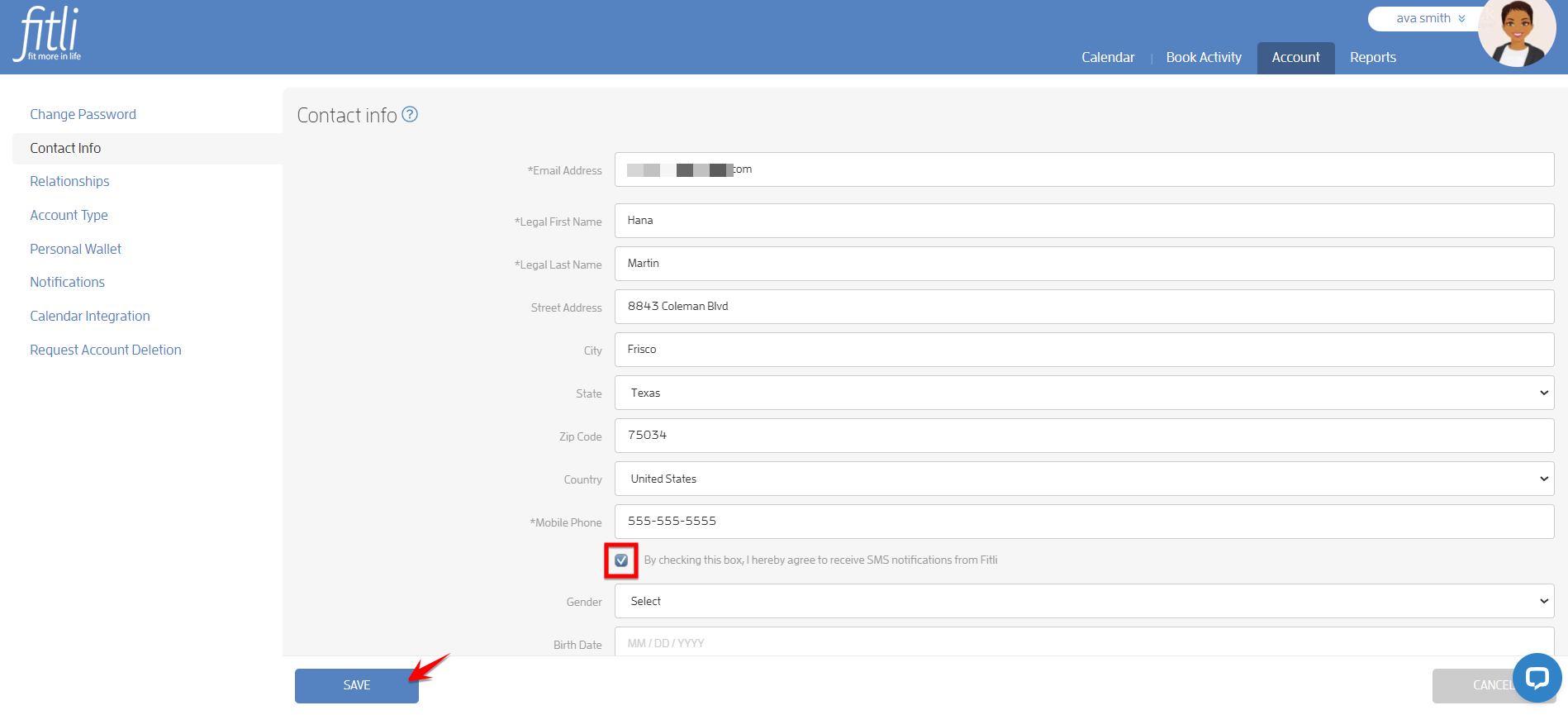
Task: Click the Legal First Name field
Action: [1084, 221]
